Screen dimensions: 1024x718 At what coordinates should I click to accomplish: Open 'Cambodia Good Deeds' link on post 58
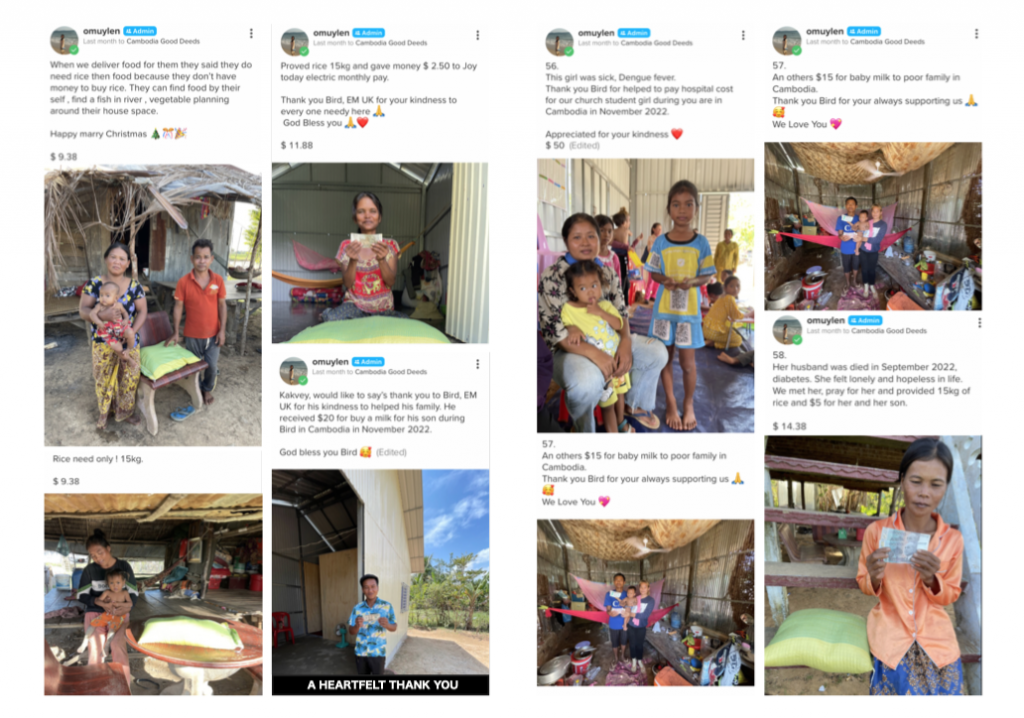click(x=889, y=331)
